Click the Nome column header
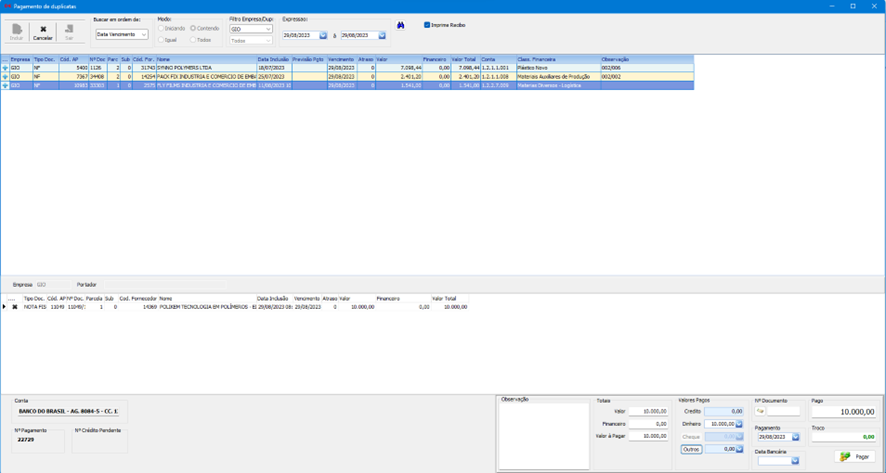The height and width of the screenshot is (473, 886). point(205,59)
